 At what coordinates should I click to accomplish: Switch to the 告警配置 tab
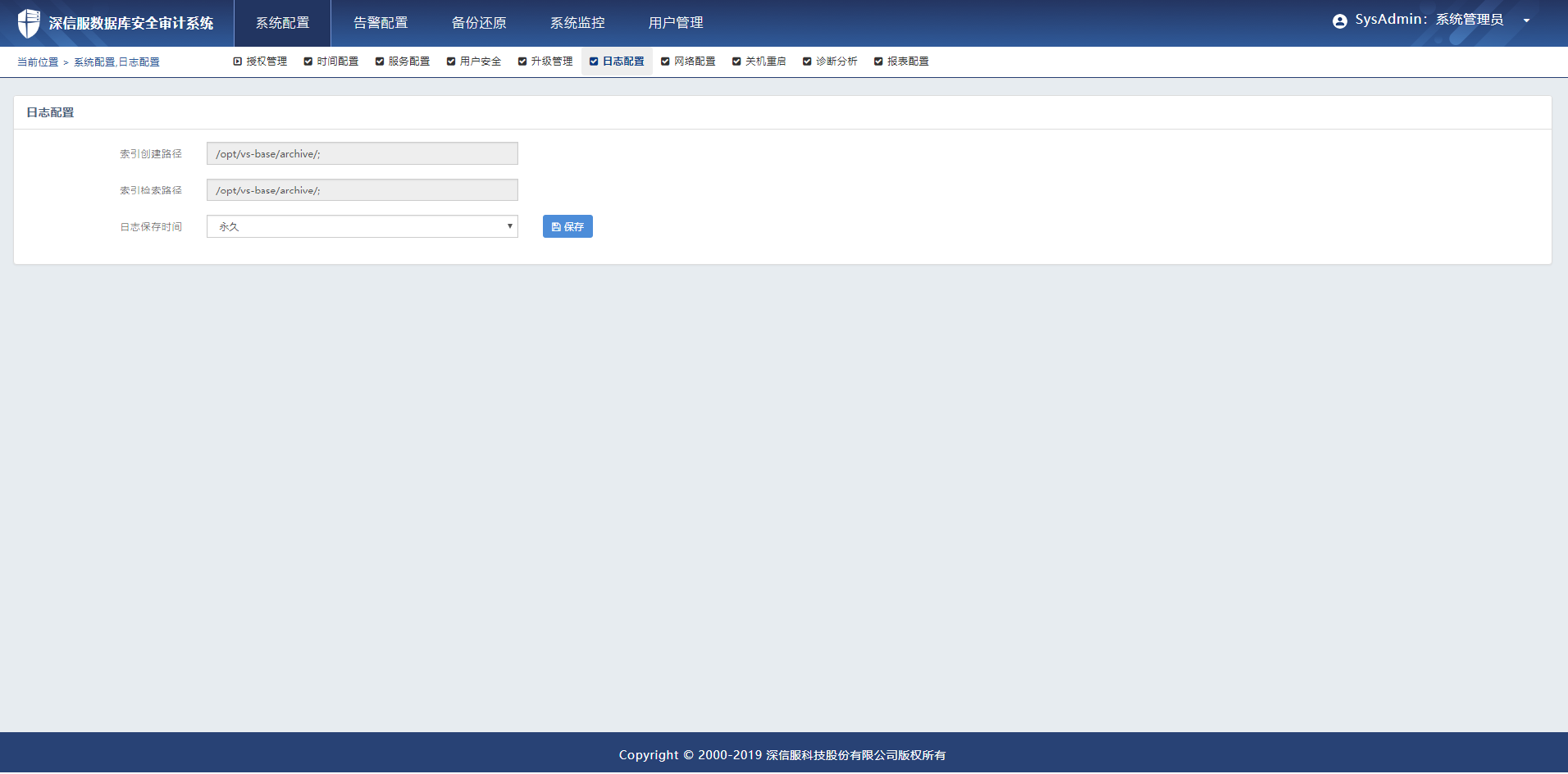click(381, 23)
